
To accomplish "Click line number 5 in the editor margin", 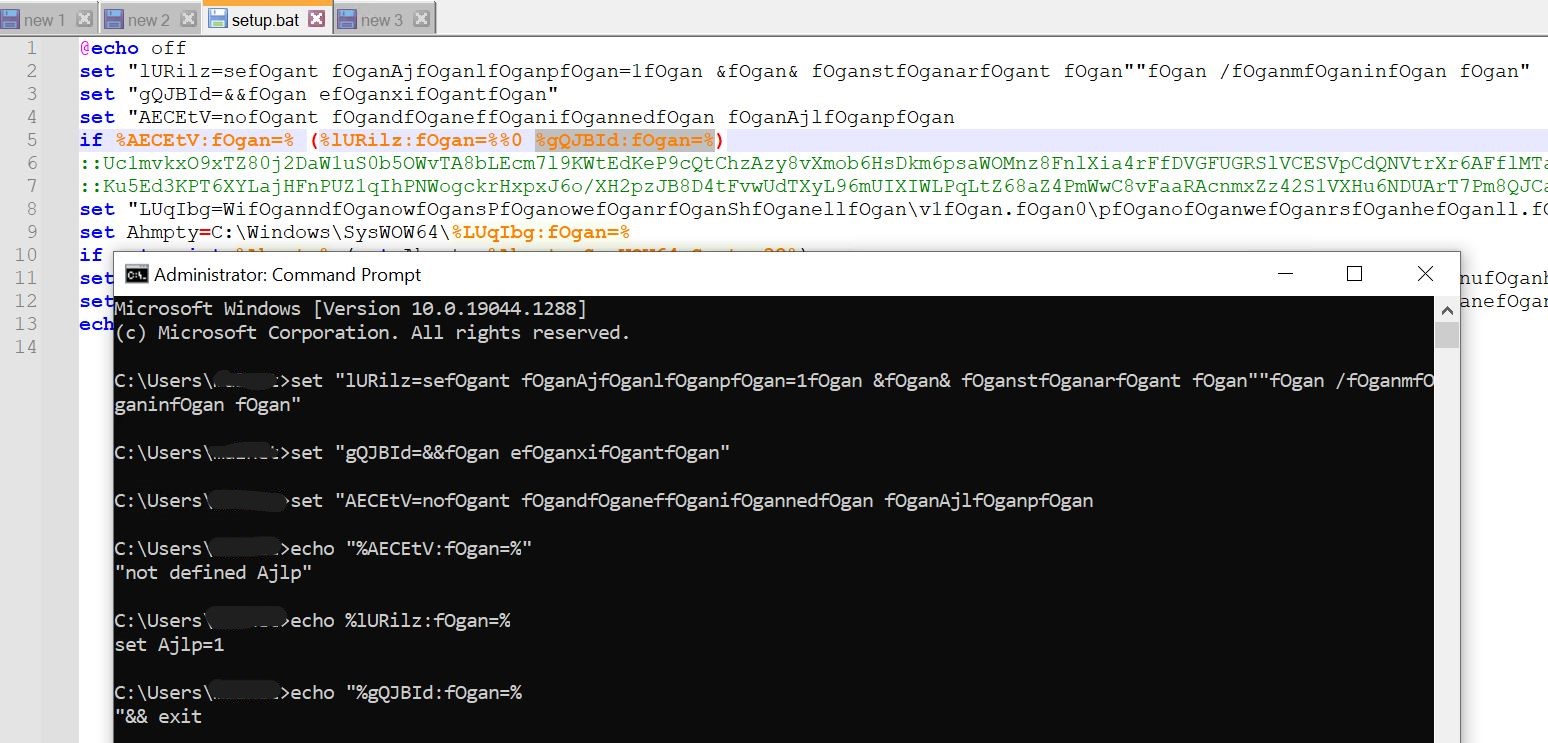I will [32, 140].
